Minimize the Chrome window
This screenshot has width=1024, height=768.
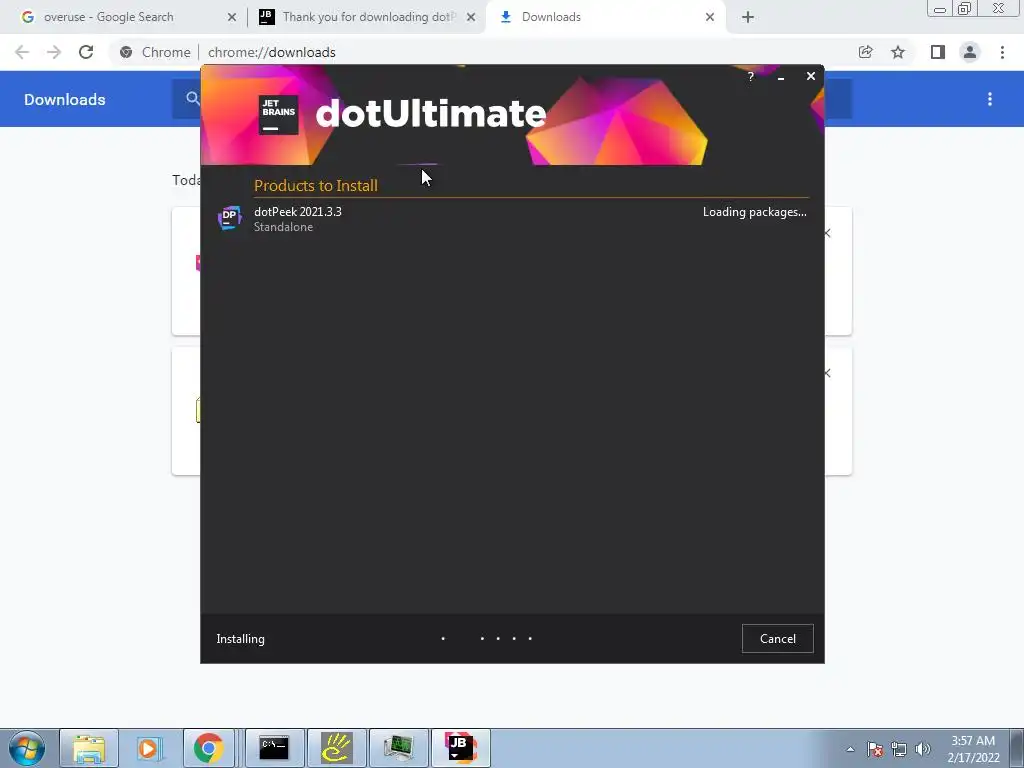tap(940, 8)
